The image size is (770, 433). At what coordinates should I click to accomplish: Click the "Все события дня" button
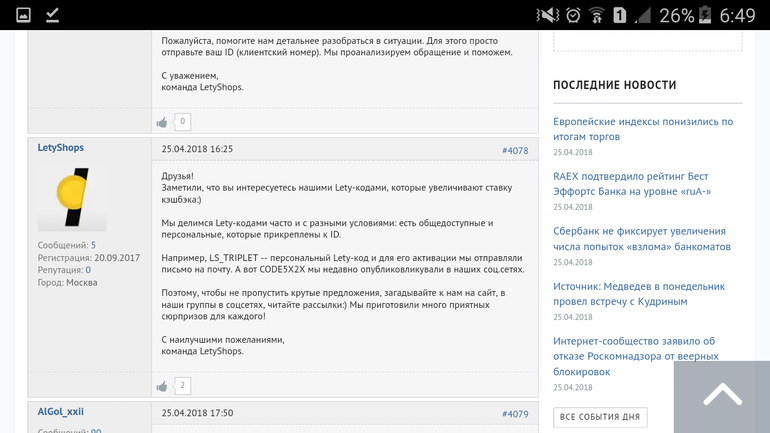pyautogui.click(x=600, y=417)
